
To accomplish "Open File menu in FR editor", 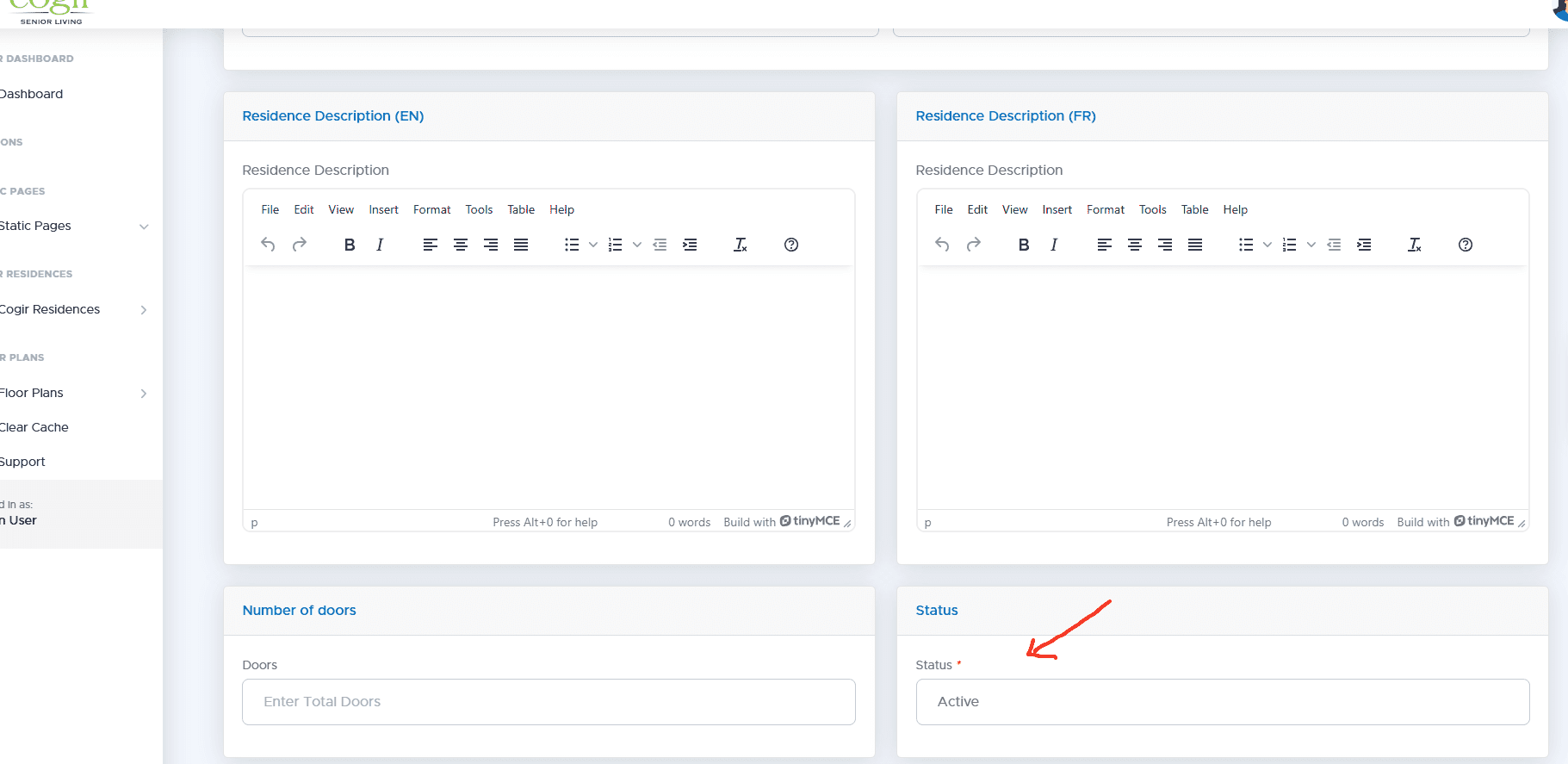I will coord(944,209).
